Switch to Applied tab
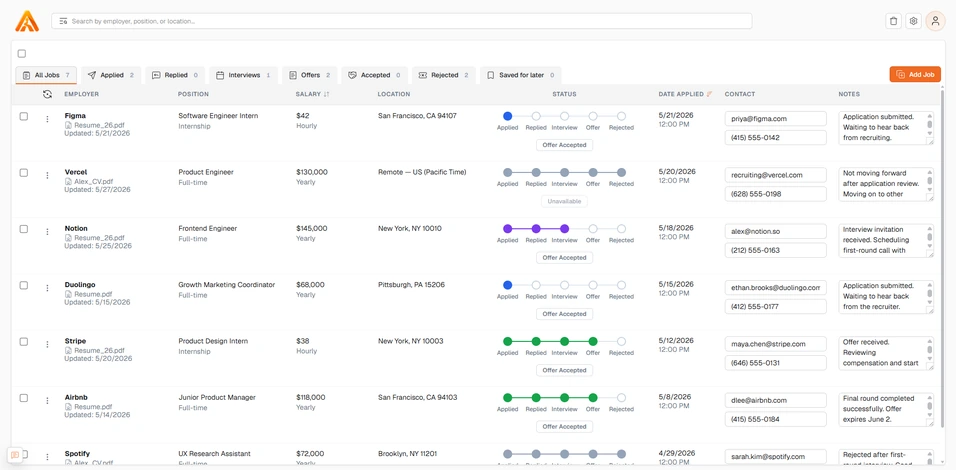This screenshot has height=470, width=956. tap(111, 75)
